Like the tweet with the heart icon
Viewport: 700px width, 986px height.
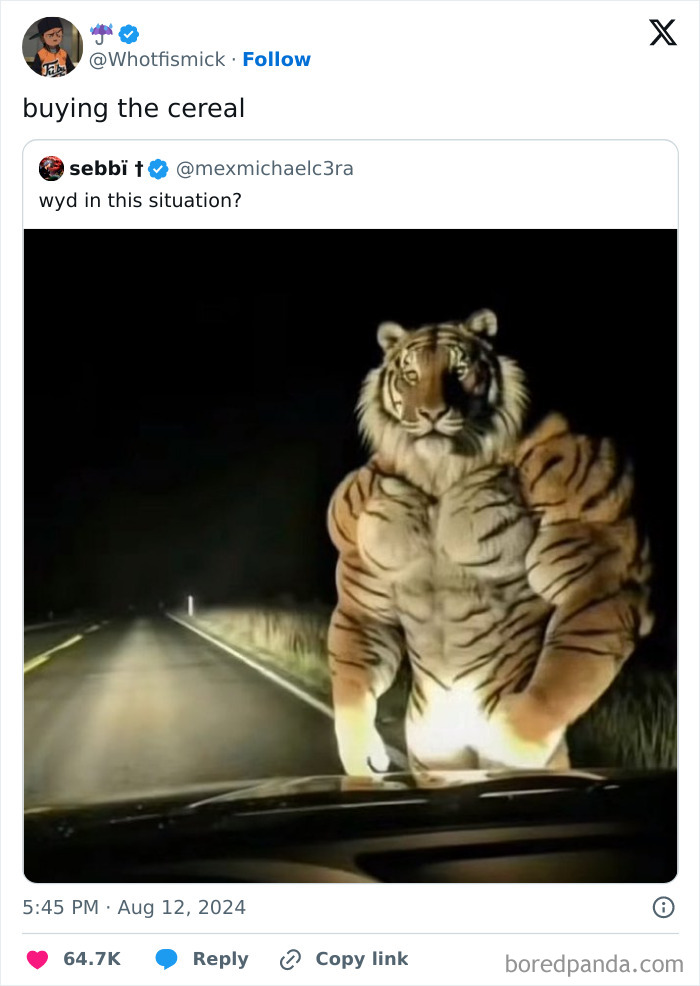[x=37, y=959]
